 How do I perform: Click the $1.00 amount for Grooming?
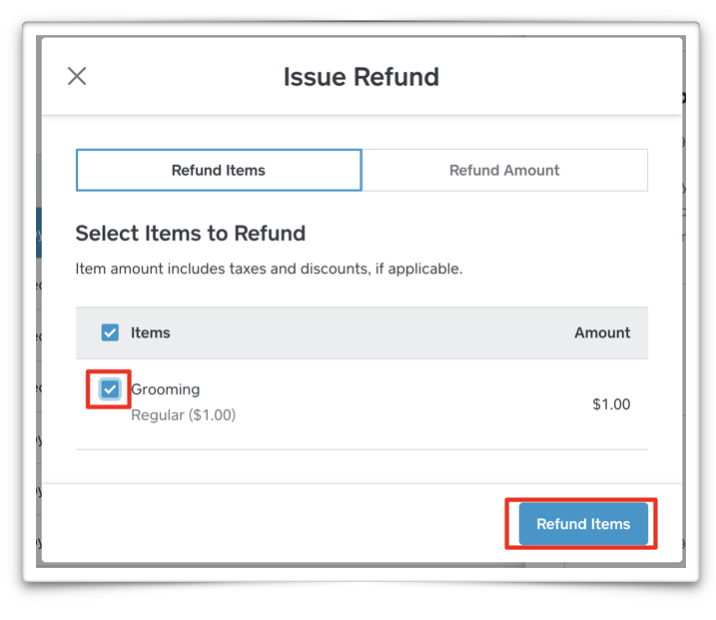point(611,404)
